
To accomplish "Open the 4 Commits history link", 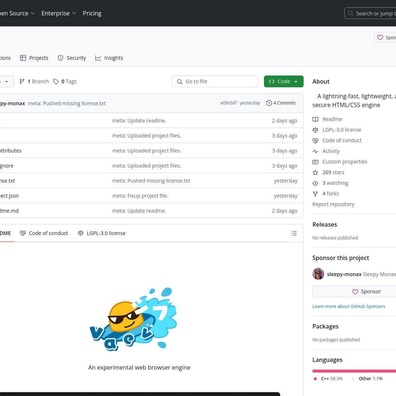I will pyautogui.click(x=281, y=103).
